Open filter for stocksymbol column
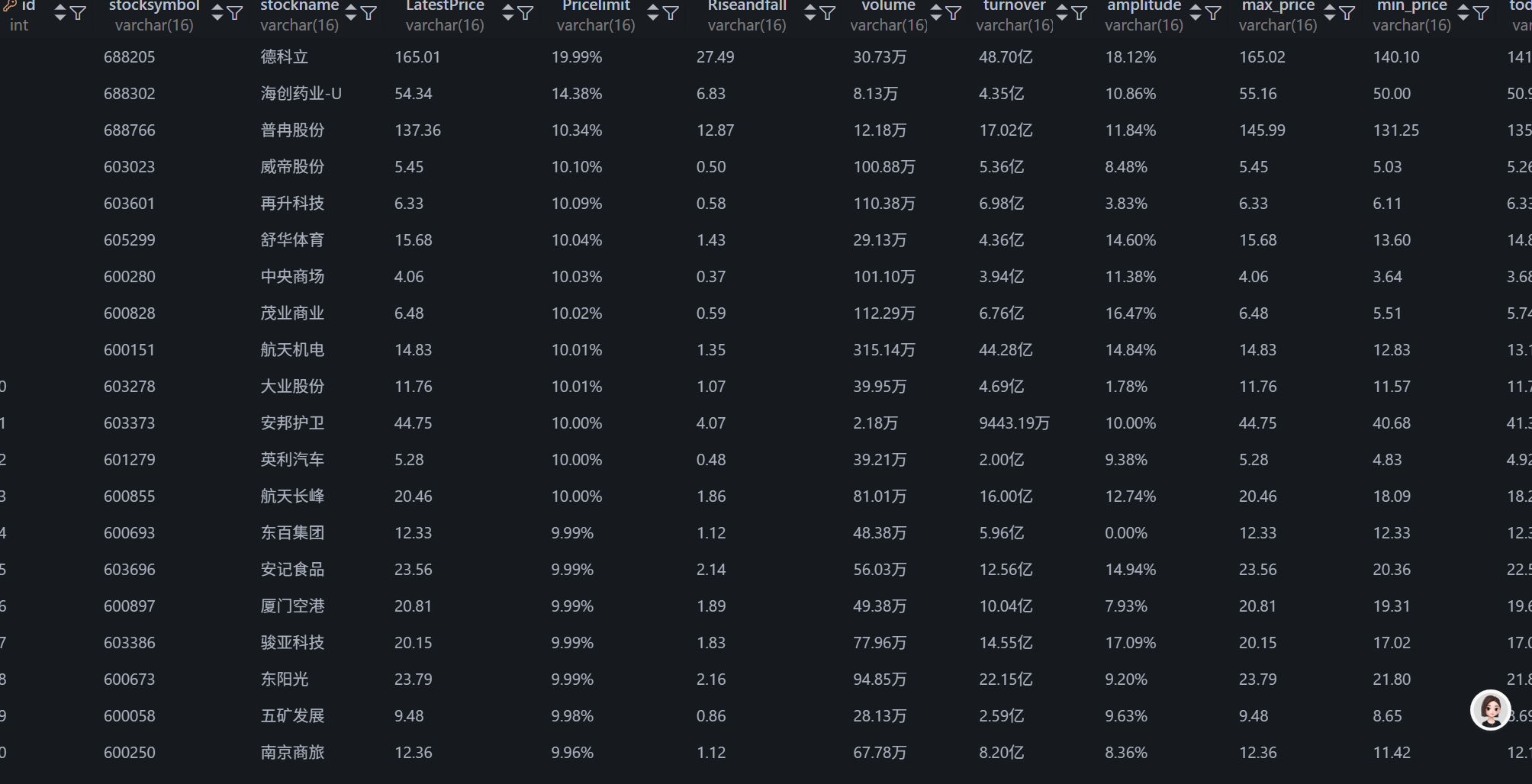The height and width of the screenshot is (784, 1532). click(x=235, y=13)
